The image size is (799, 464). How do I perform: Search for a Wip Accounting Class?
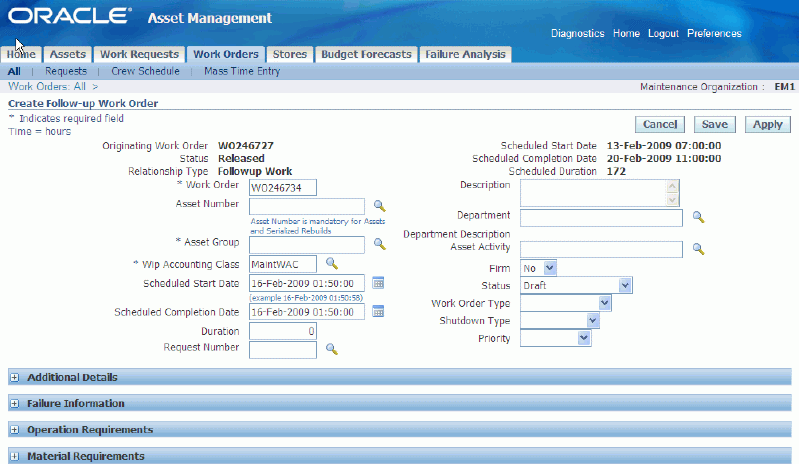click(332, 263)
